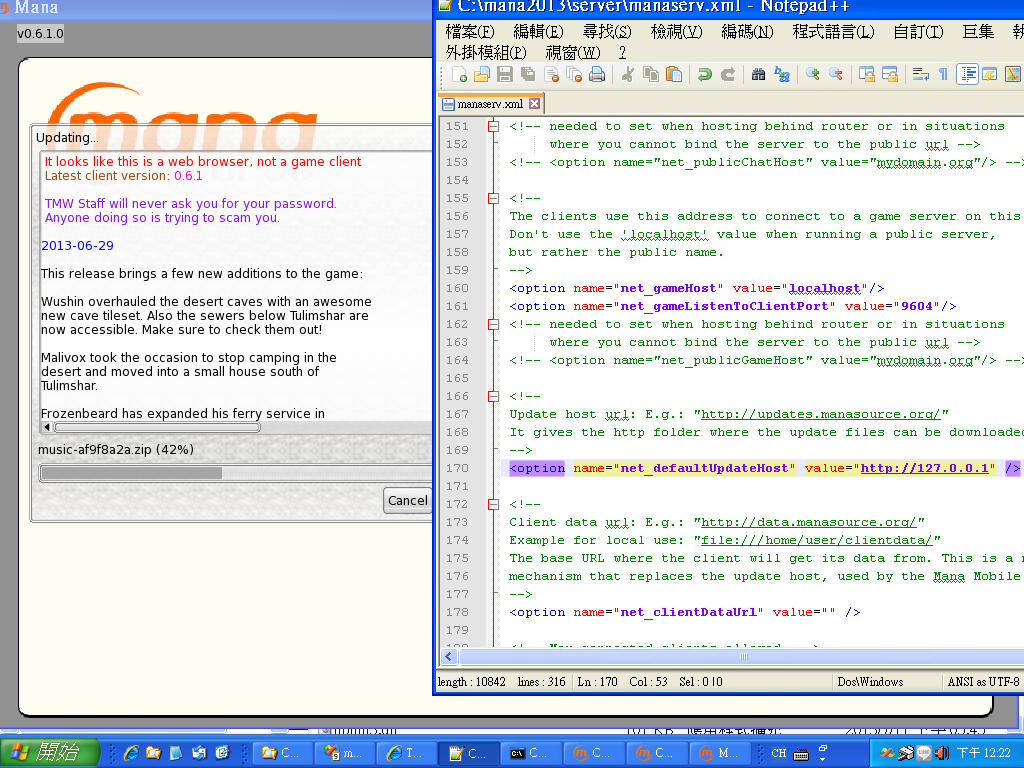The height and width of the screenshot is (768, 1024).
Task: Click the music-af9f8a2a.zip download progress bar
Action: (235, 473)
